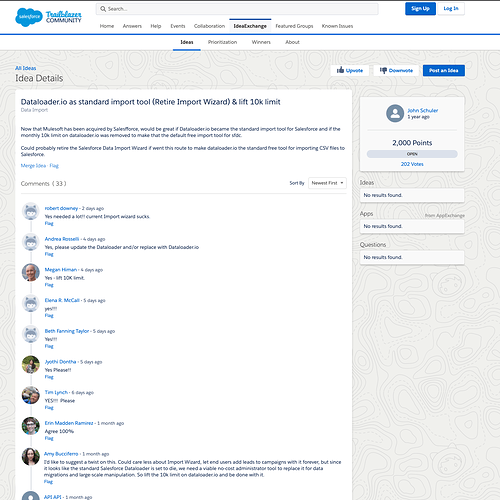This screenshot has width=500, height=500.
Task: Click into the Search input field
Action: click(237, 9)
